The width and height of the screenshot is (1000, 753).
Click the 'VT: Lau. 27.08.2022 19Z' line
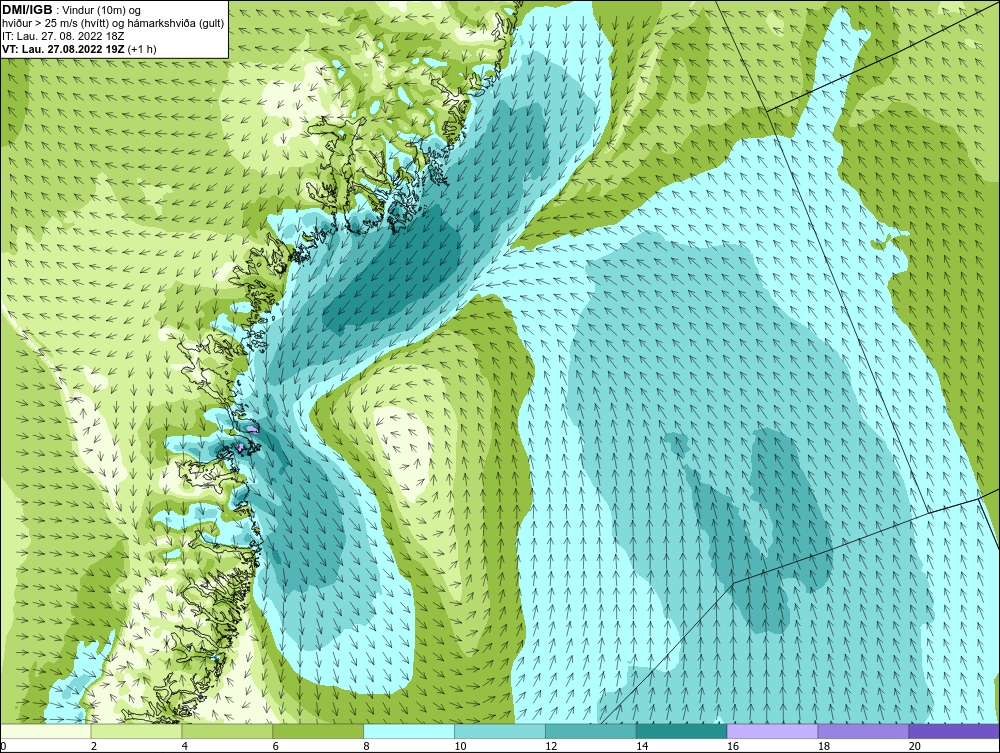click(x=64, y=49)
